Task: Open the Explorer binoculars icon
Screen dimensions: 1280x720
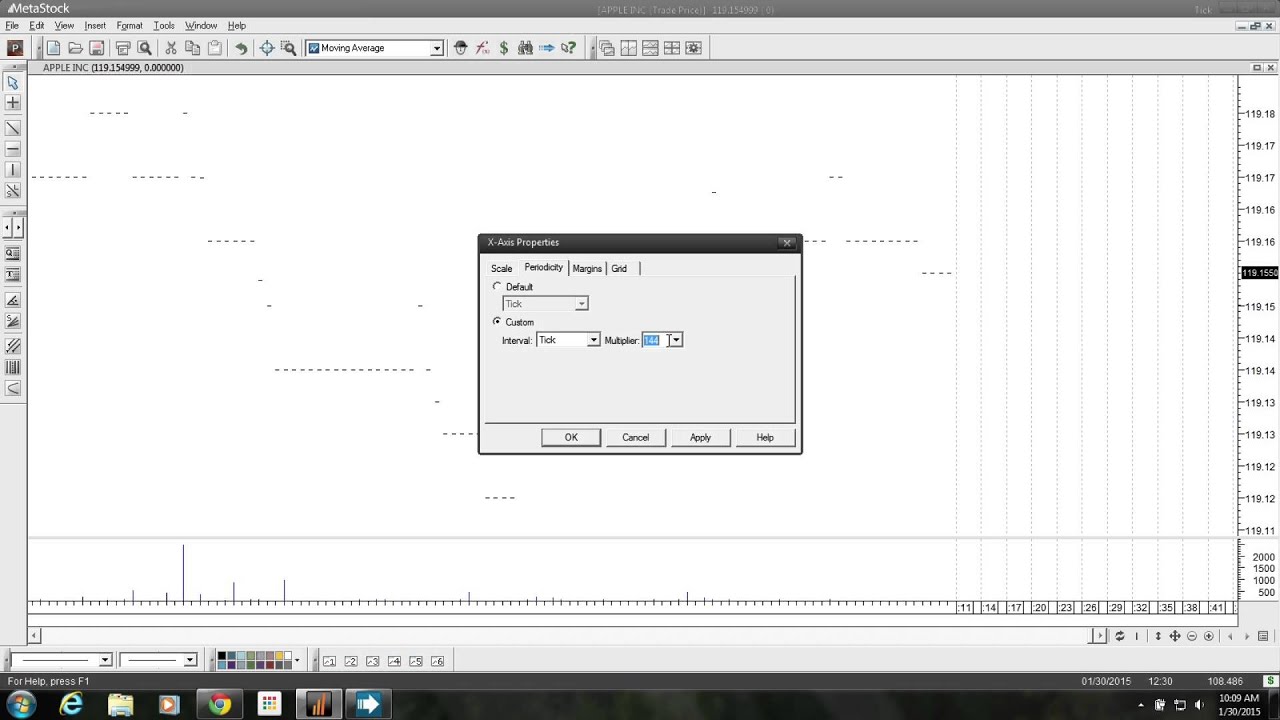Action: pos(525,48)
